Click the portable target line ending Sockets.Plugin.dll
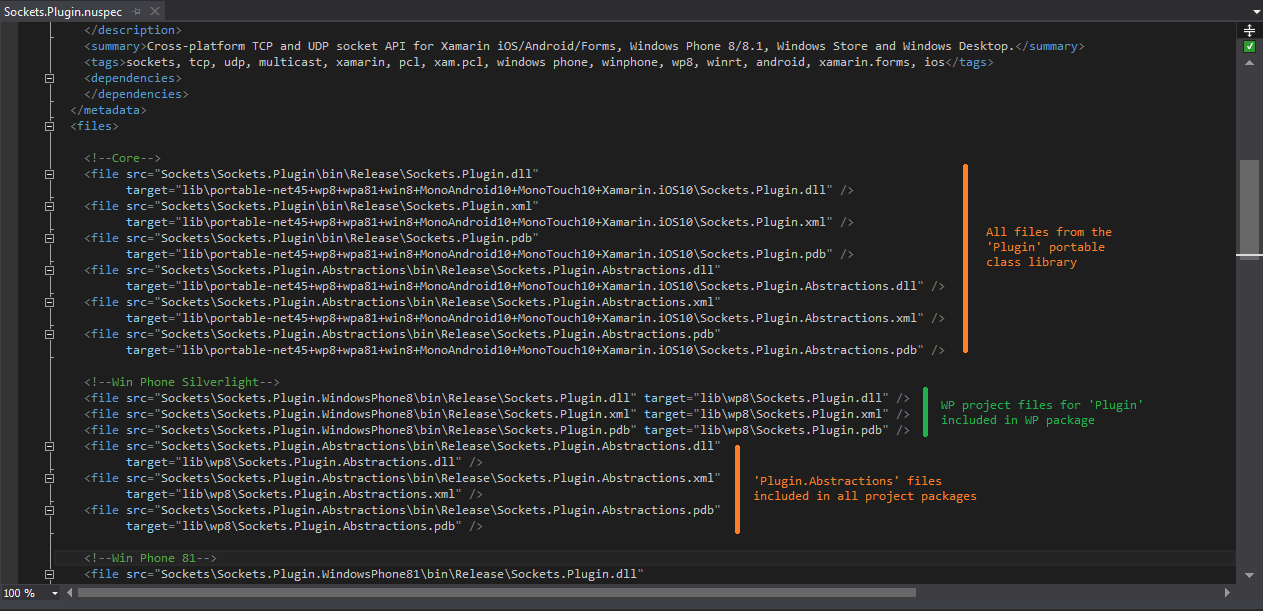 pyautogui.click(x=490, y=190)
